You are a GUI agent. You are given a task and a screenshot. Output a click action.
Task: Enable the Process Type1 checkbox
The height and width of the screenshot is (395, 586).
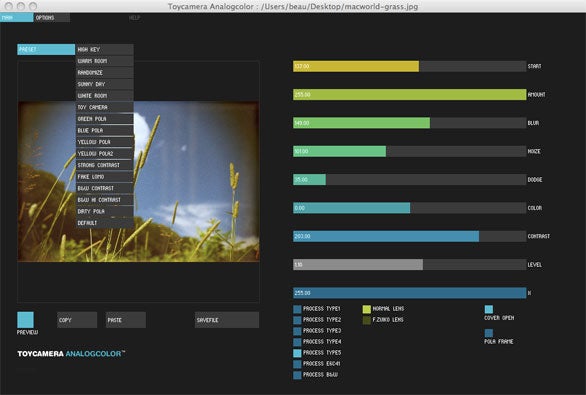click(x=297, y=309)
